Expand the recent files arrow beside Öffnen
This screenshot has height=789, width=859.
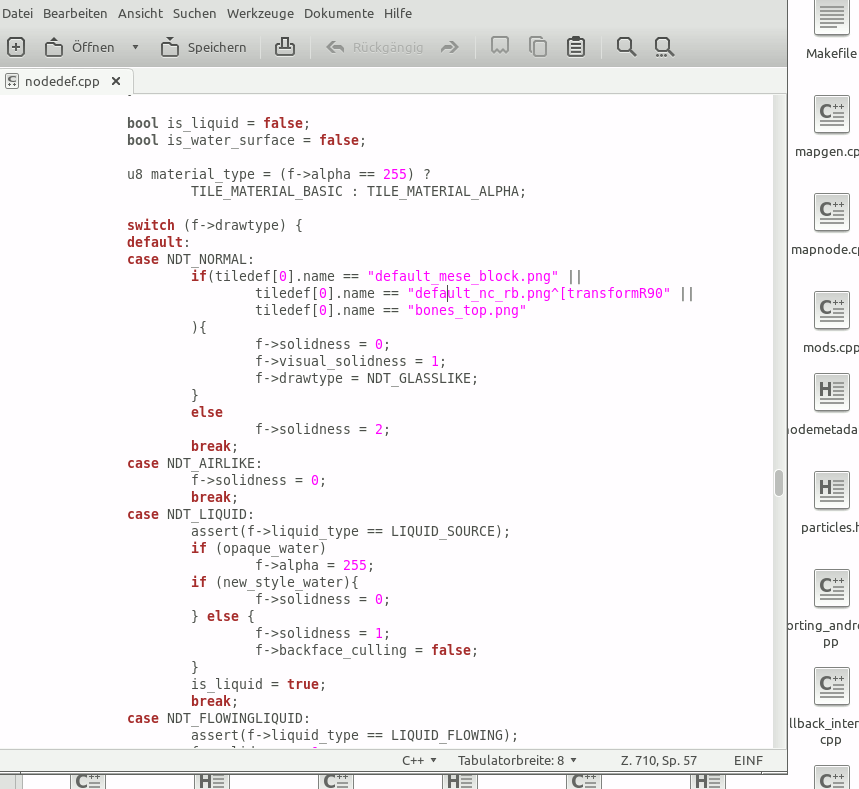[x=135, y=47]
